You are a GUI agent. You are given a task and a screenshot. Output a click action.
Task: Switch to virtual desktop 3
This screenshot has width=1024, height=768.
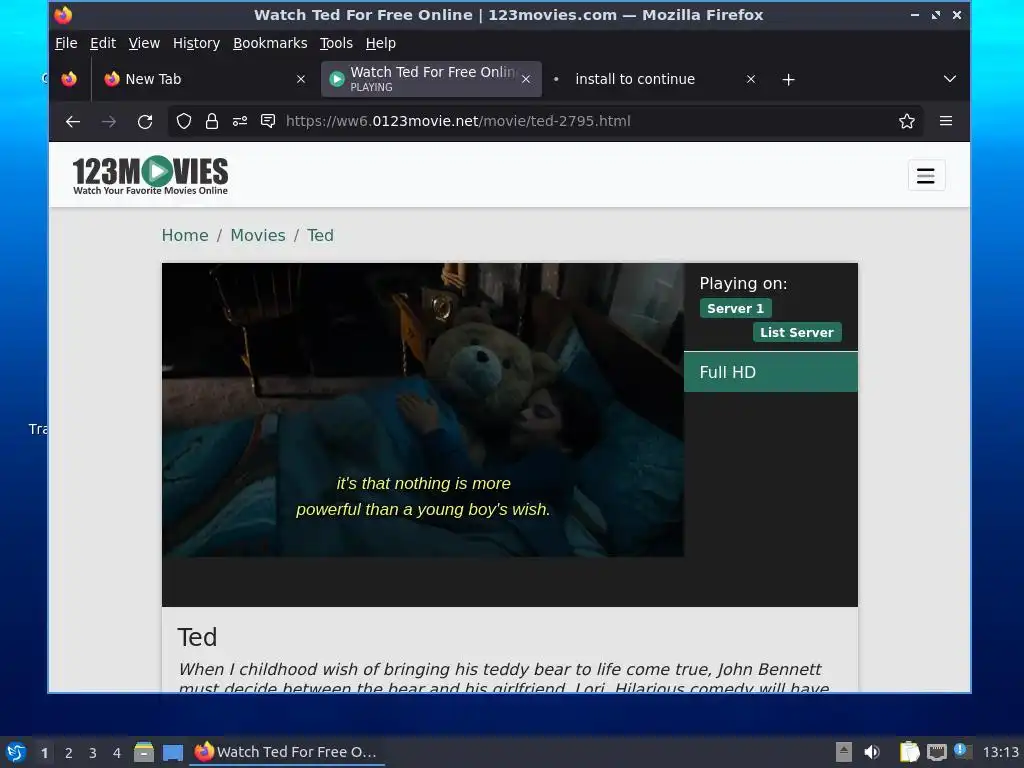point(93,753)
